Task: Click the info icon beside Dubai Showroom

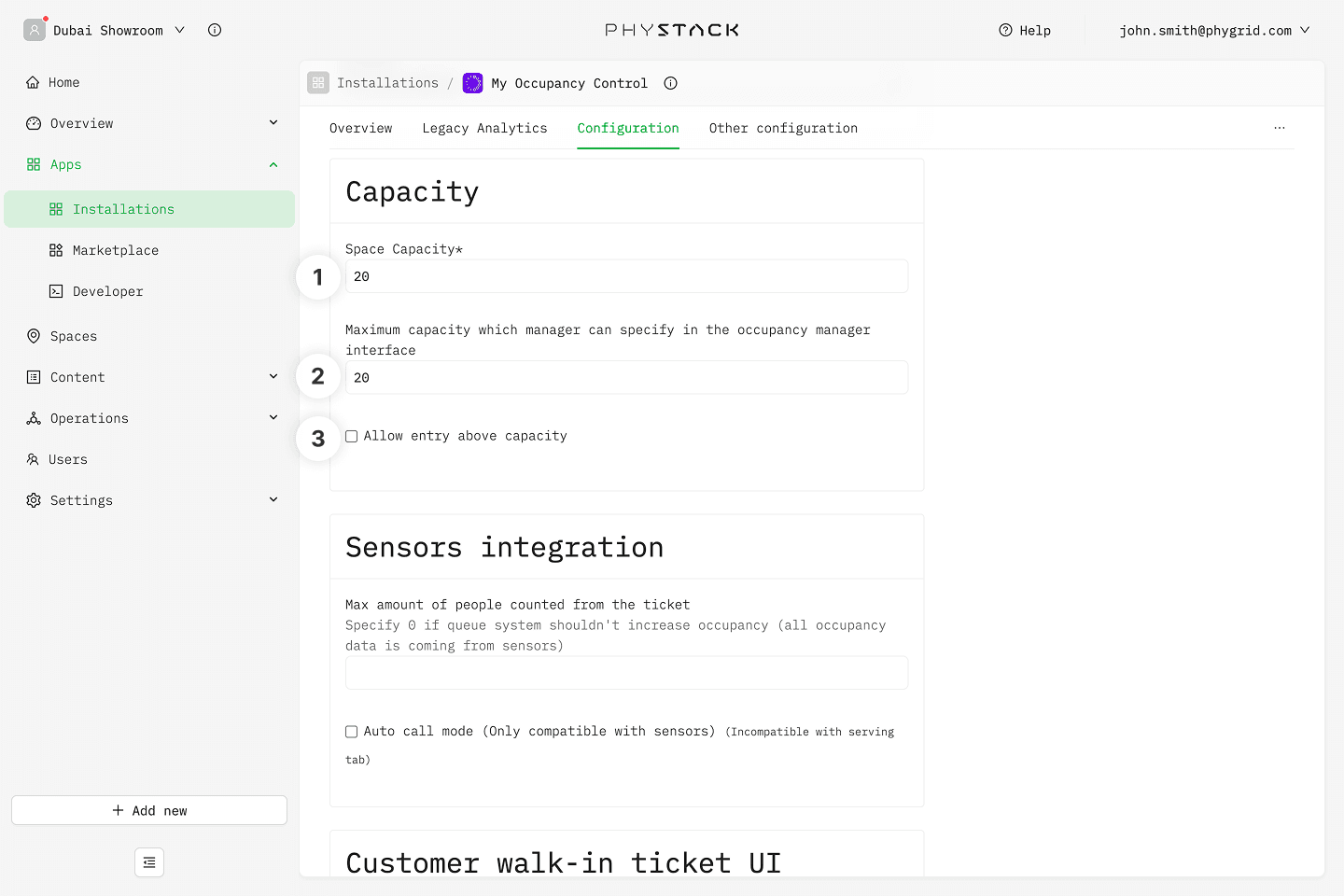Action: 215,30
